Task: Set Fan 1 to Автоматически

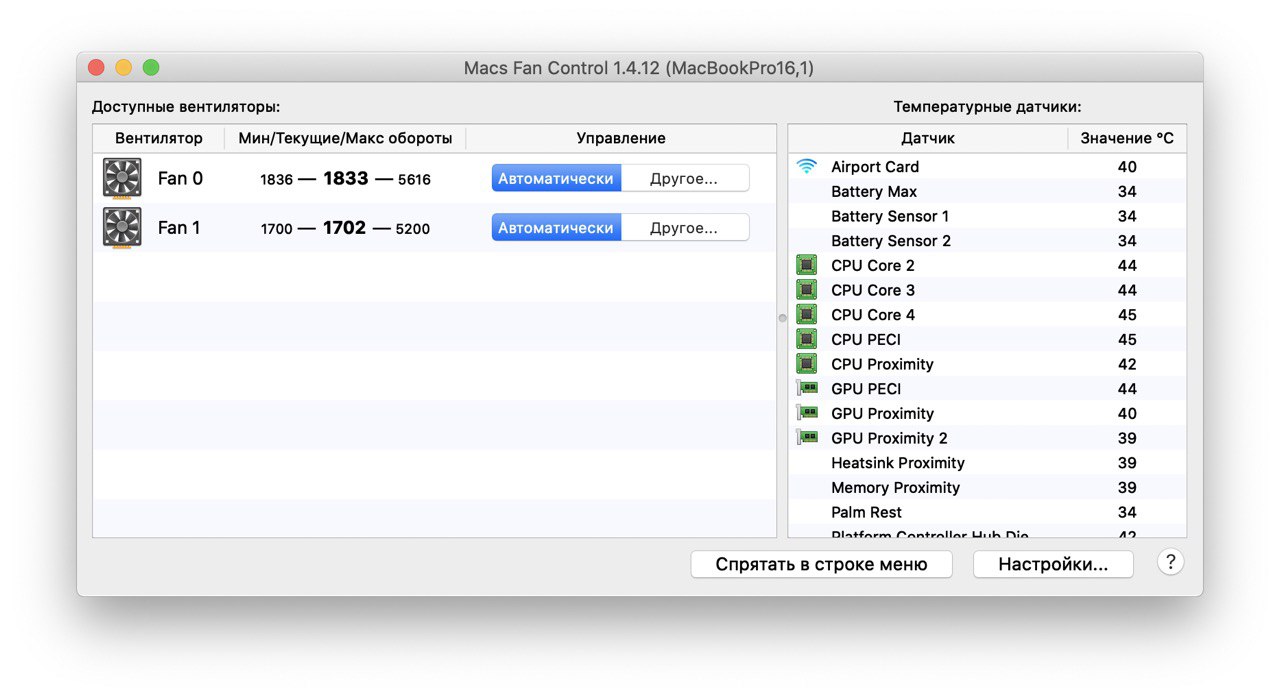Action: coord(556,228)
